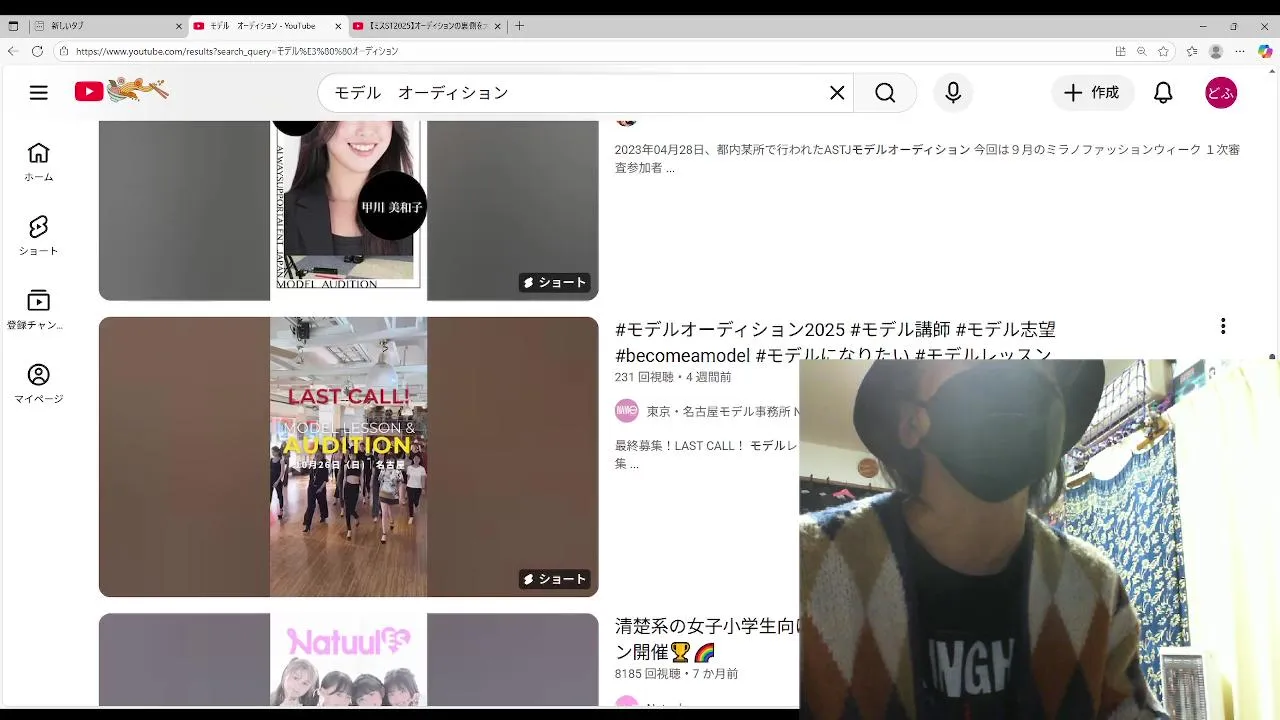Click the magnifier search button

click(885, 93)
